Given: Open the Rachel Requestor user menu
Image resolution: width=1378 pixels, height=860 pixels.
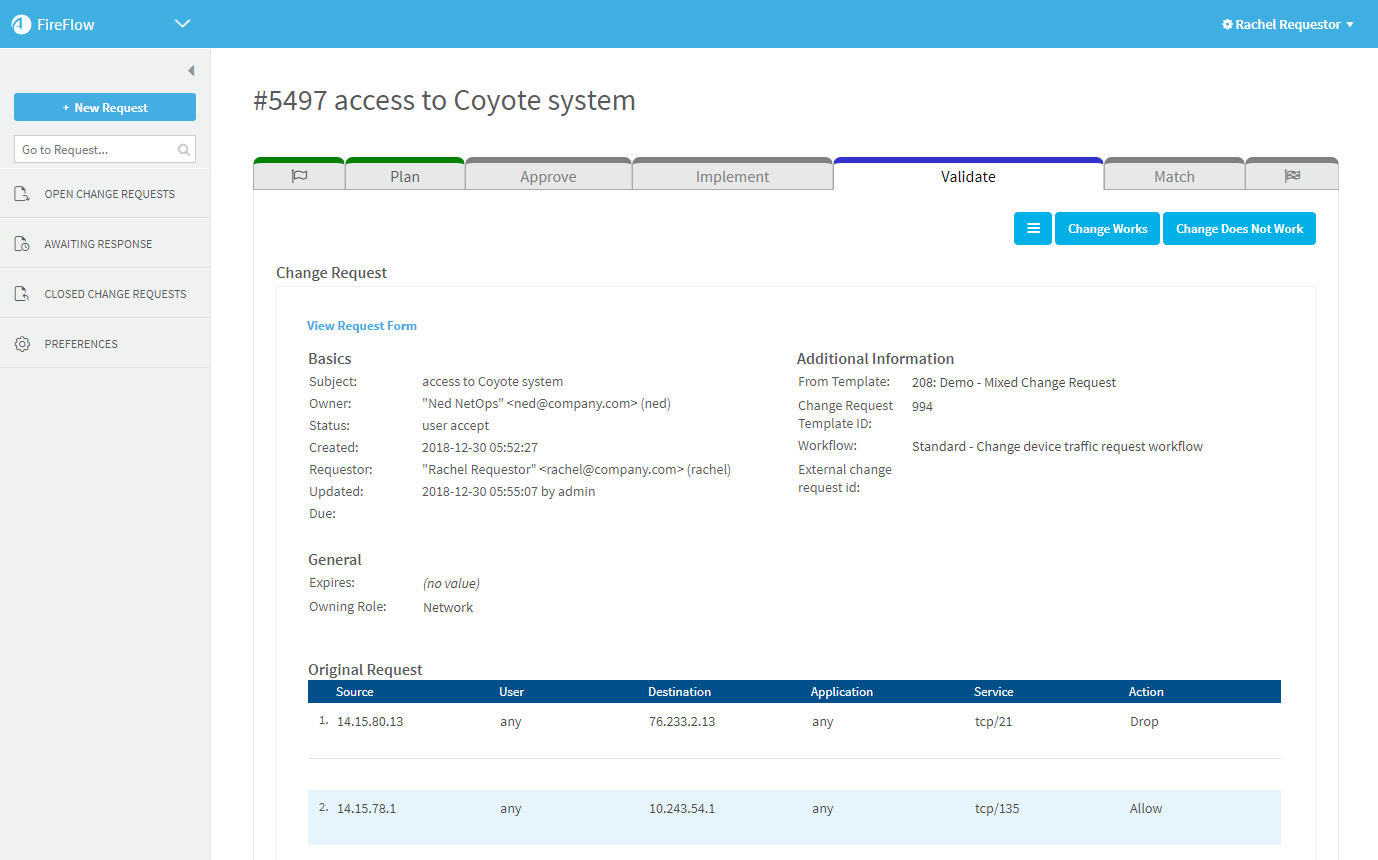Looking at the screenshot, I should coord(1288,24).
